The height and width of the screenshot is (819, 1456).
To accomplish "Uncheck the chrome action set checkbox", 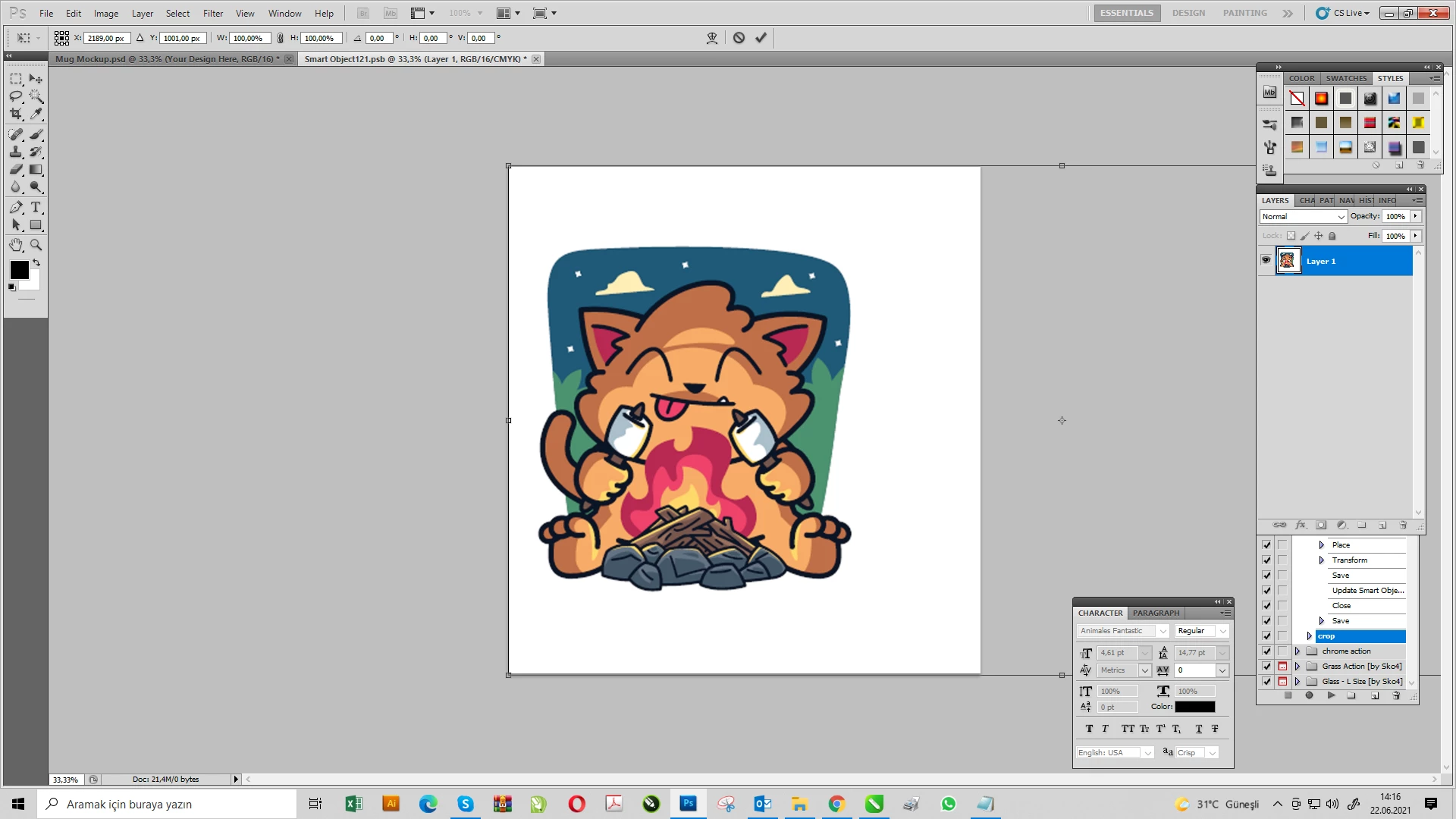I will (x=1266, y=651).
